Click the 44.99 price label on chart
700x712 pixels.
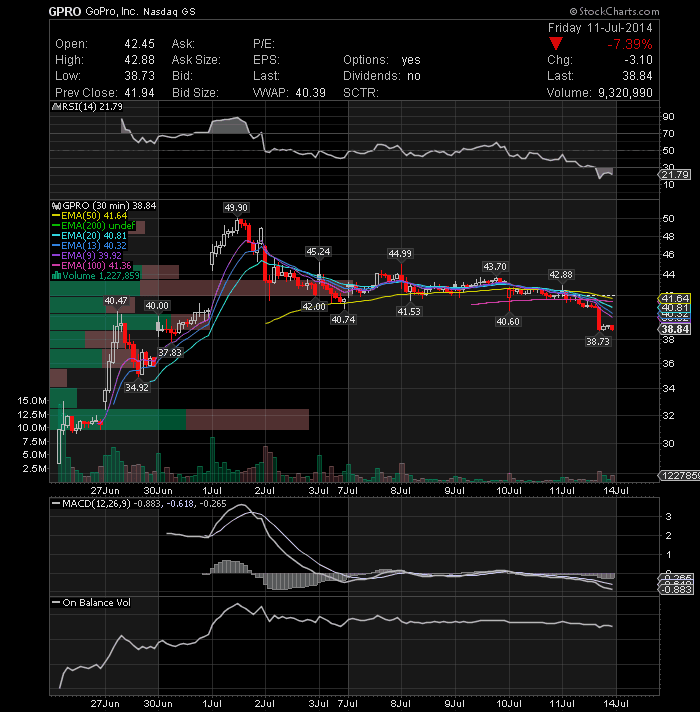pos(400,253)
